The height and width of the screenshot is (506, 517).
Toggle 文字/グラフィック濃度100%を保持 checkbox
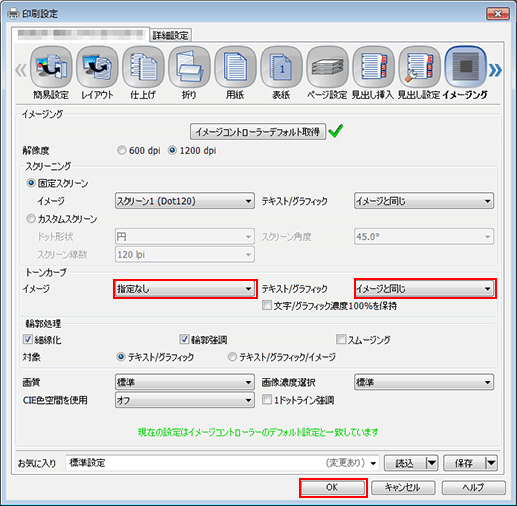pyautogui.click(x=267, y=305)
